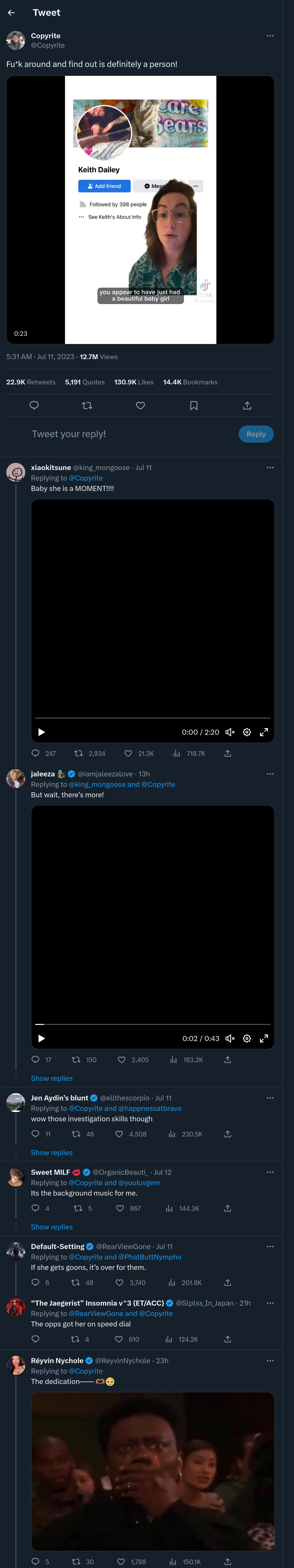Type in the "Tweet your reply!" field

tap(122, 434)
